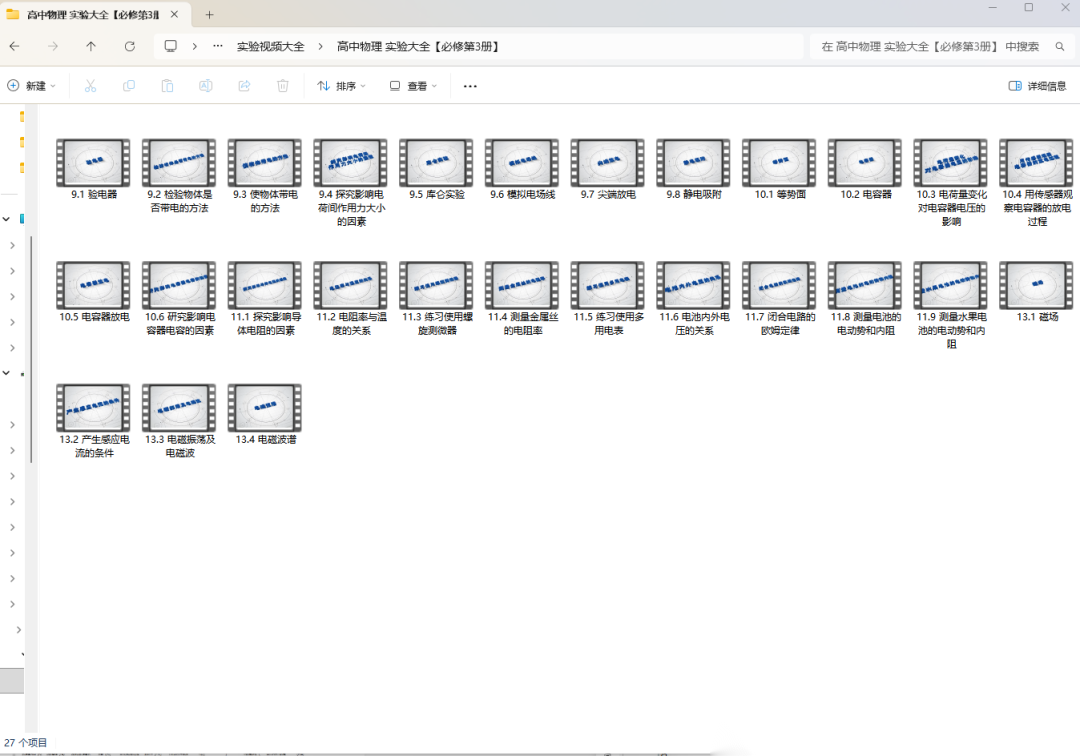Click 实验视频大全 in the address breadcrumb
The image size is (1080, 756).
click(x=270, y=47)
